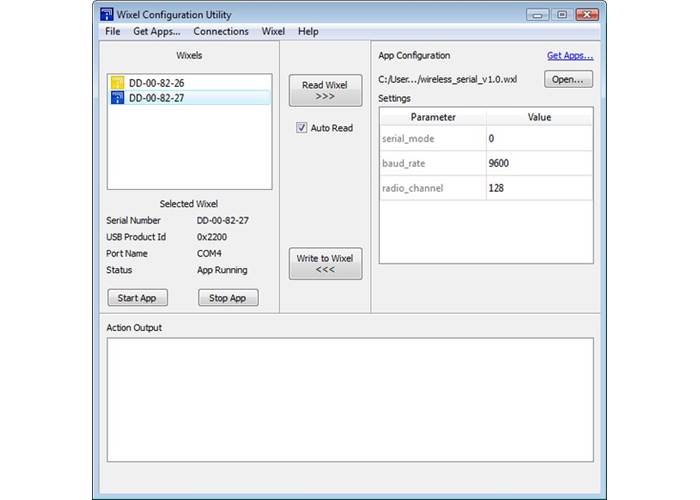Select DD-00-82-26 in the Wixels list
The width and height of the screenshot is (700, 500).
point(156,83)
